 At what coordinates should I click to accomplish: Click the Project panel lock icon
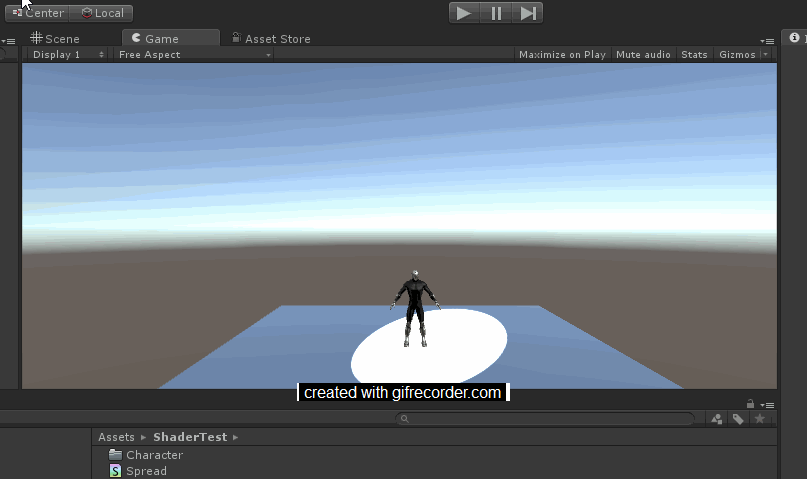tap(750, 404)
